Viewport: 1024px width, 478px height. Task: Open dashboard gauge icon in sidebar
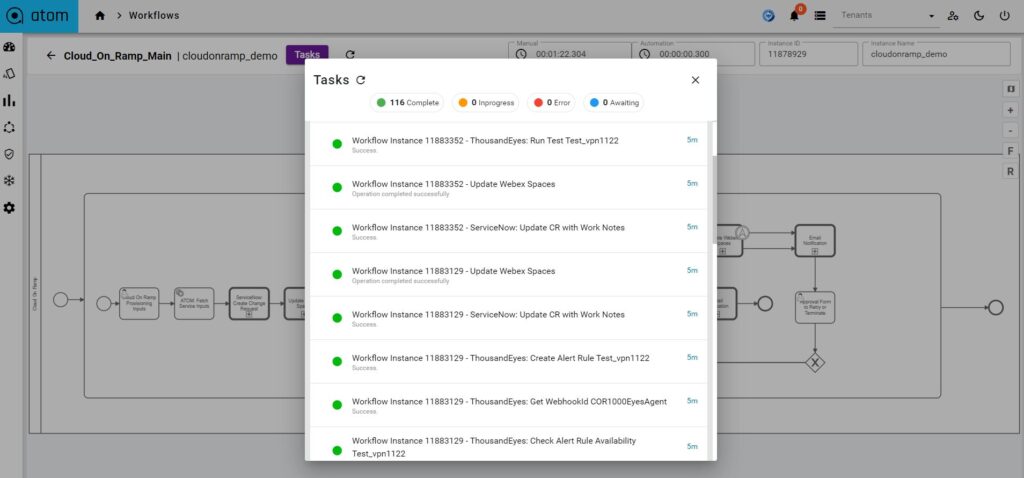click(x=9, y=47)
